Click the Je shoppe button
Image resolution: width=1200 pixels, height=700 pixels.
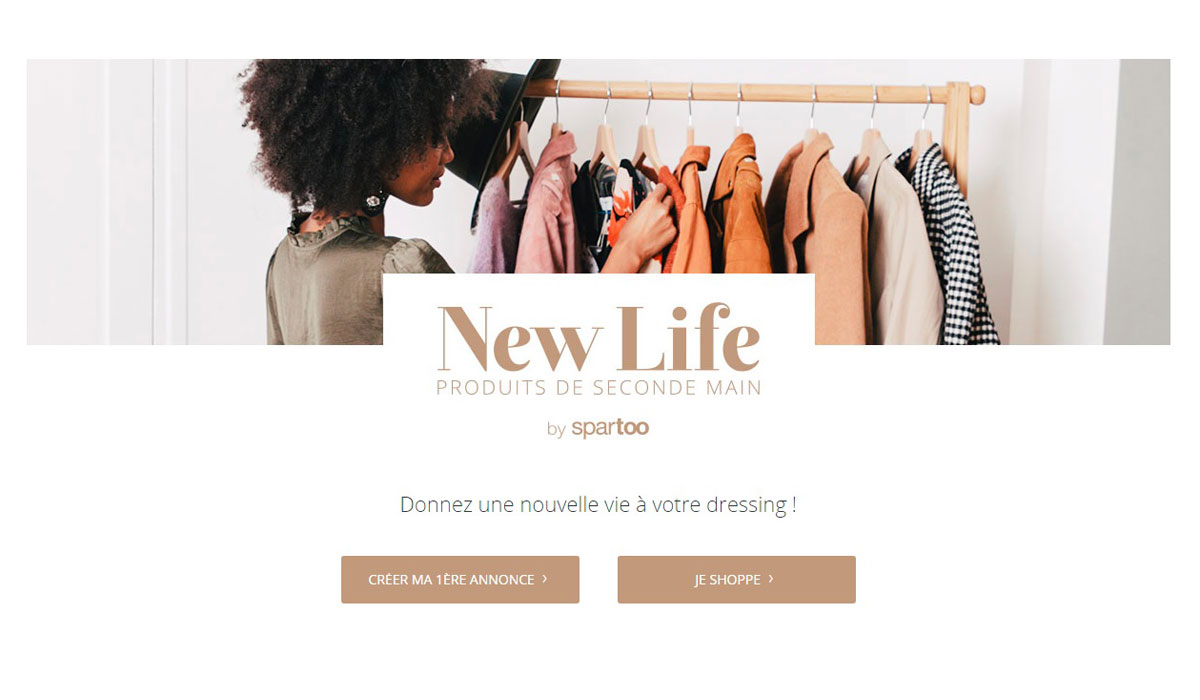(737, 580)
